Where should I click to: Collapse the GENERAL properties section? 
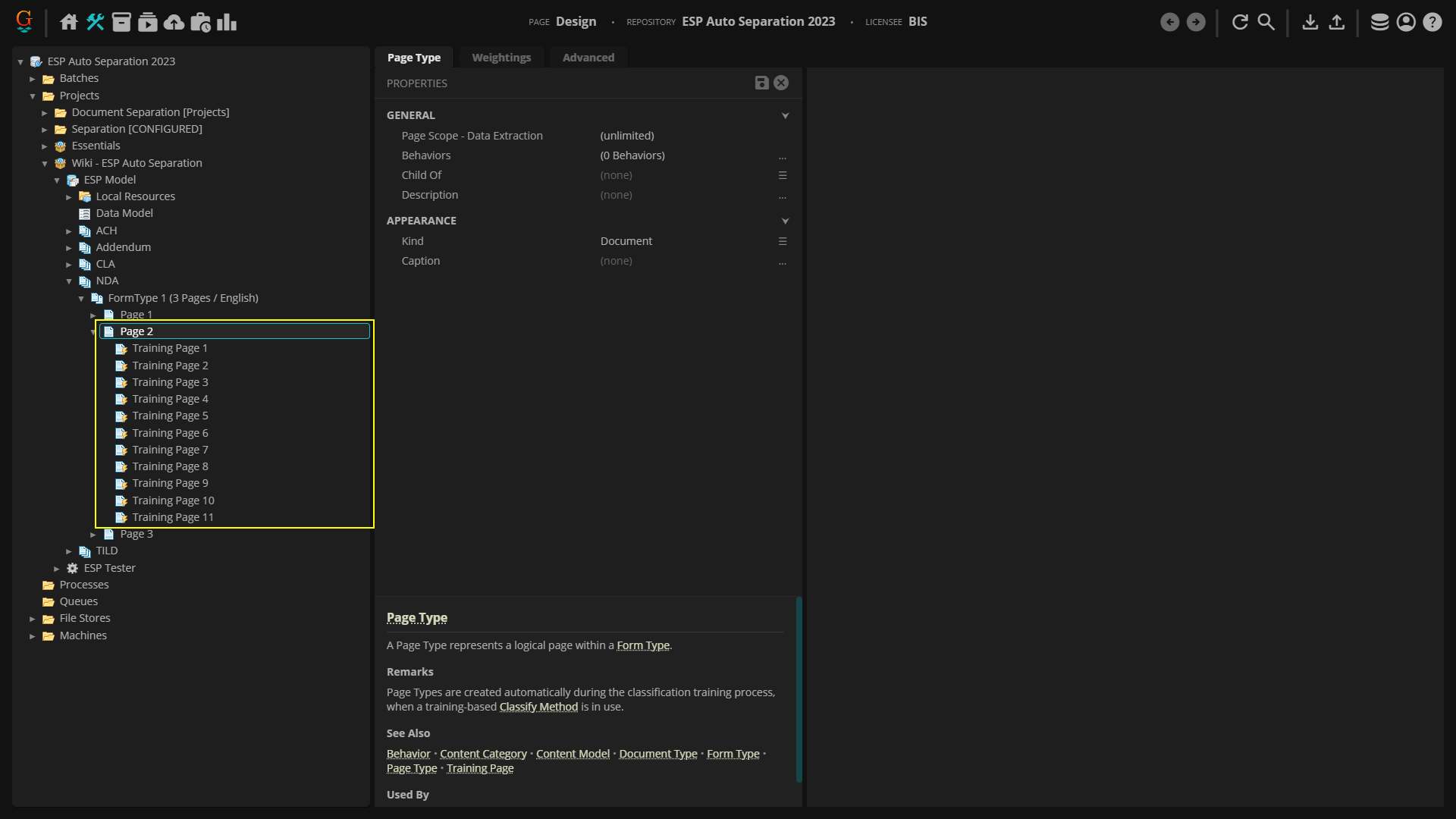[785, 116]
